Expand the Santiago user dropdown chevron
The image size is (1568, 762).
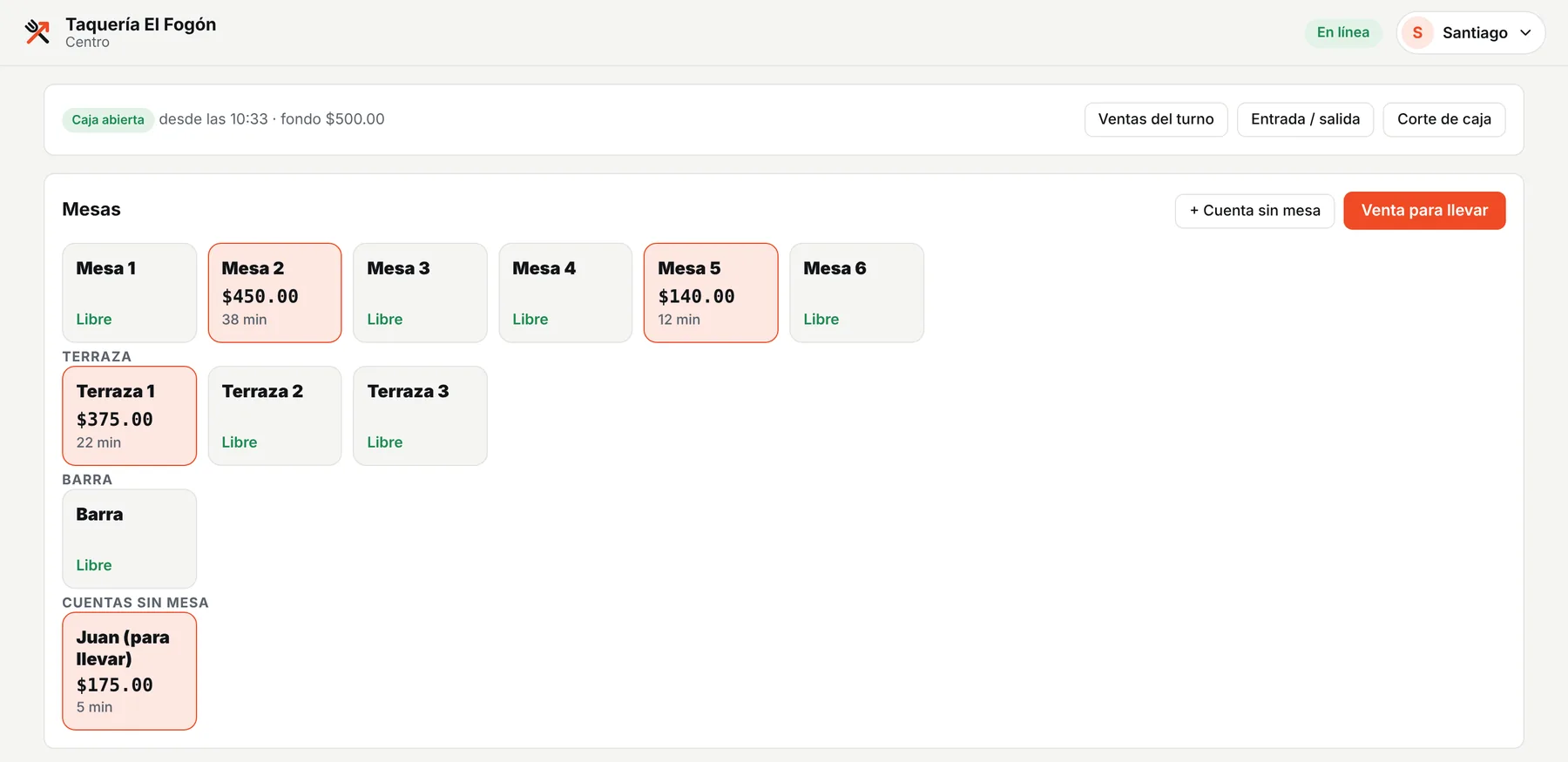(1525, 32)
